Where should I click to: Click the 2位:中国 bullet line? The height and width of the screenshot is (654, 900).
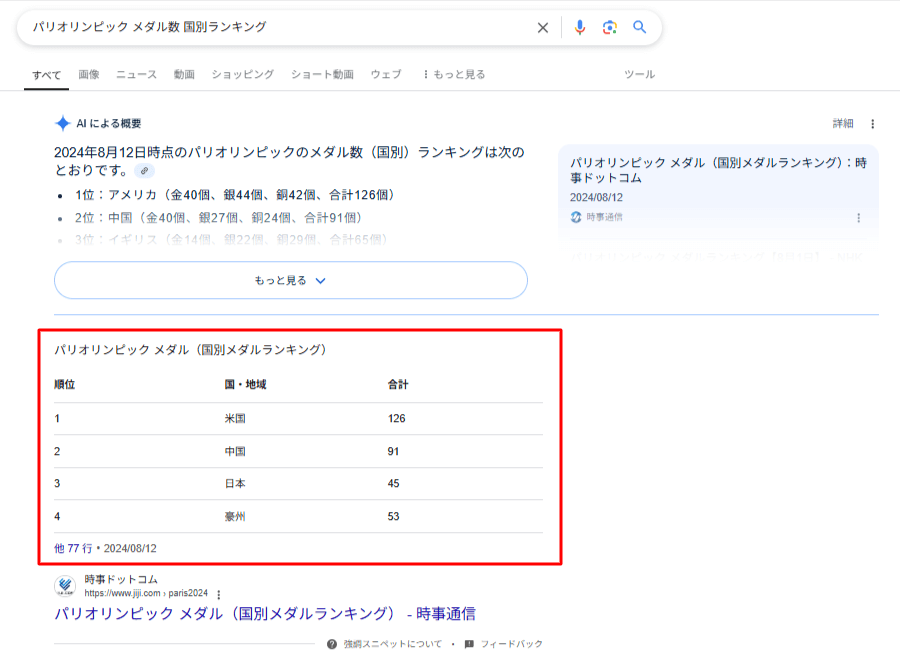point(220,218)
